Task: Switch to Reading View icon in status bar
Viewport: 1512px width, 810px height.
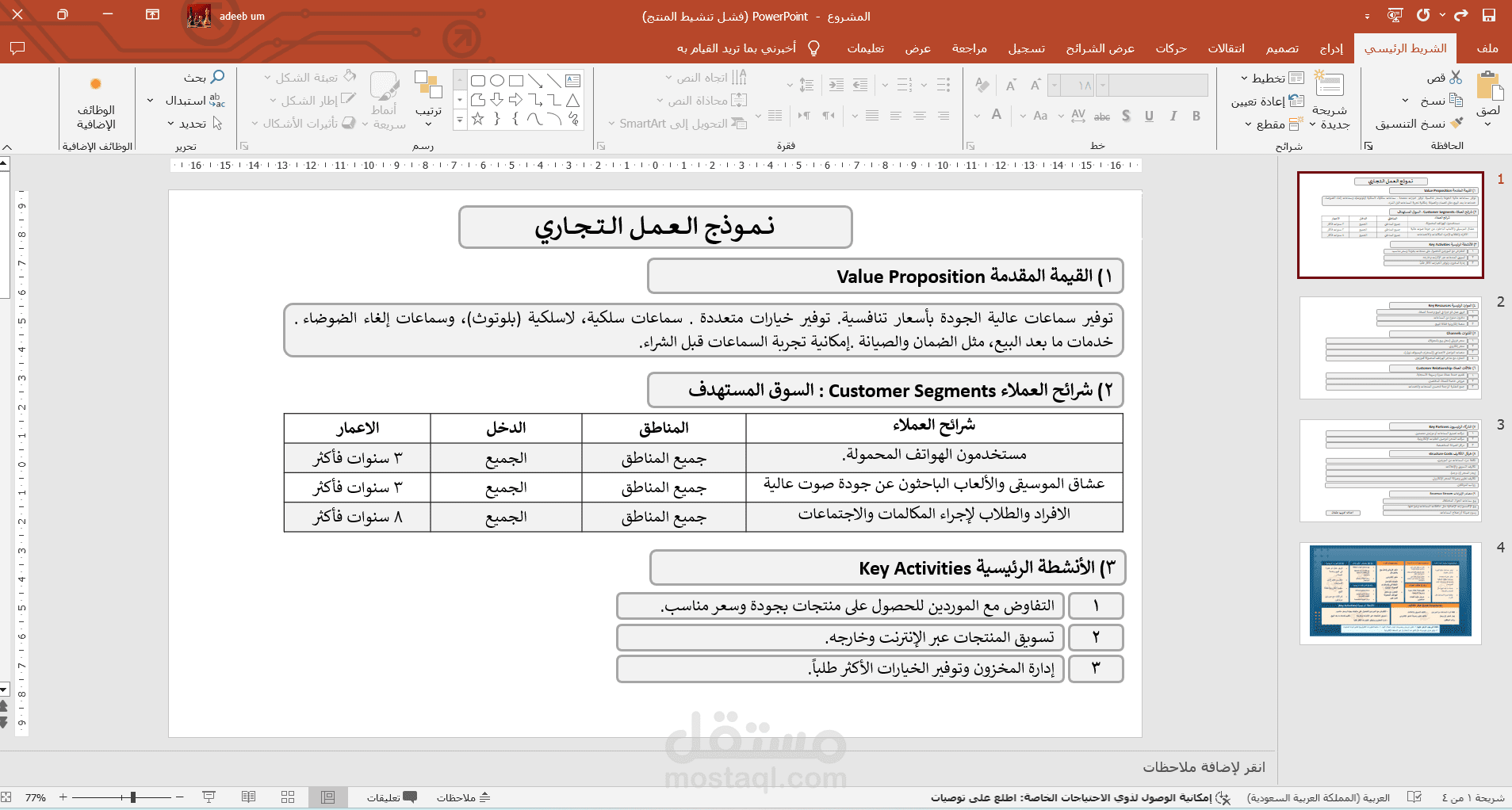Action: coord(248,797)
